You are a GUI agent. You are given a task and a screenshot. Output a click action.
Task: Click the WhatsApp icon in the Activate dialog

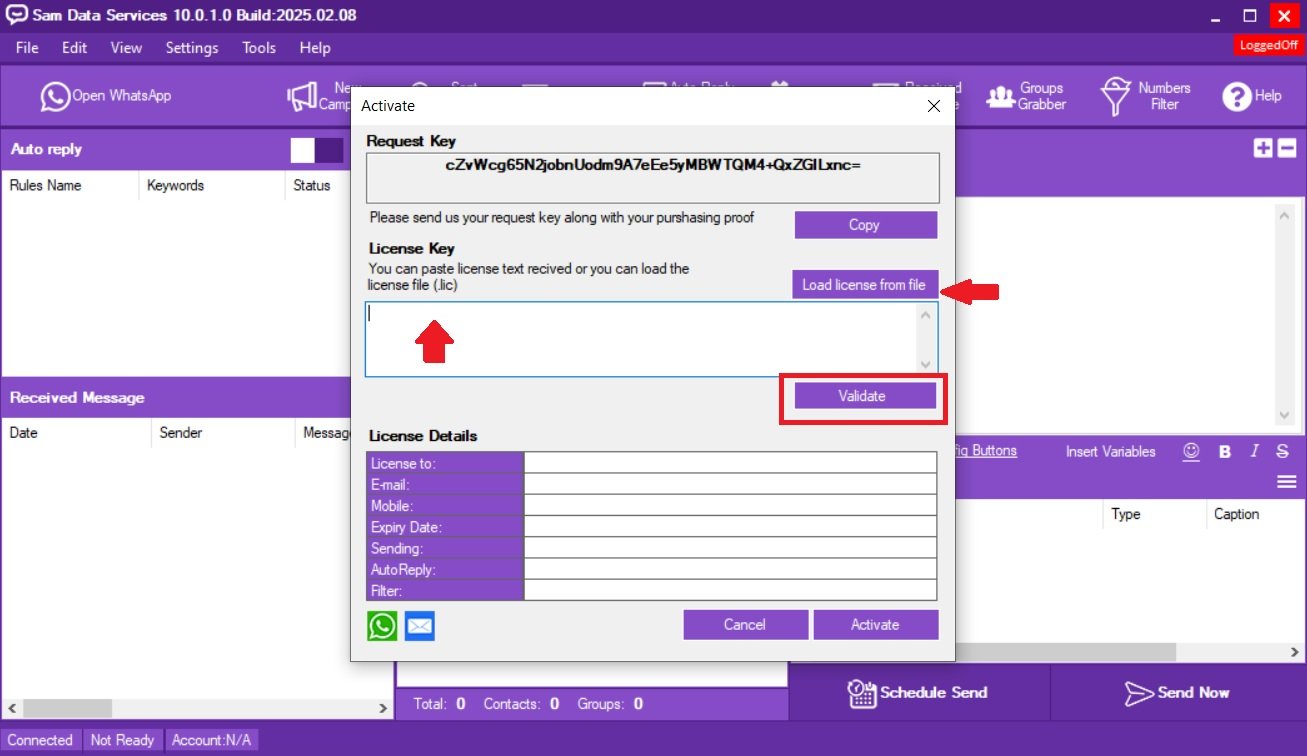pos(381,625)
